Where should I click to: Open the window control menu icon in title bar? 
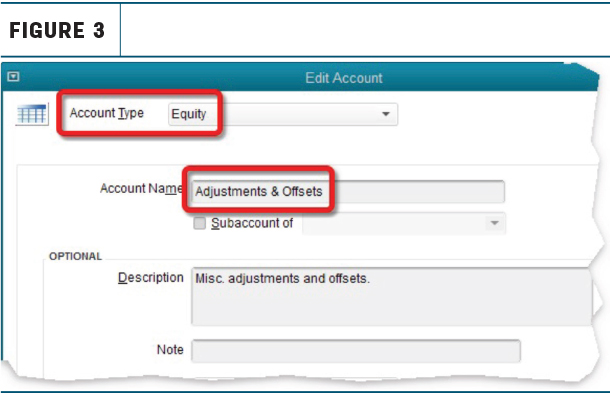pyautogui.click(x=13, y=76)
